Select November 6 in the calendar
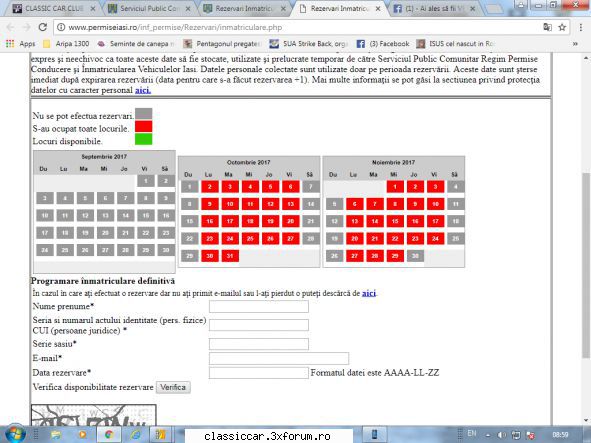591x443 pixels. [355, 204]
